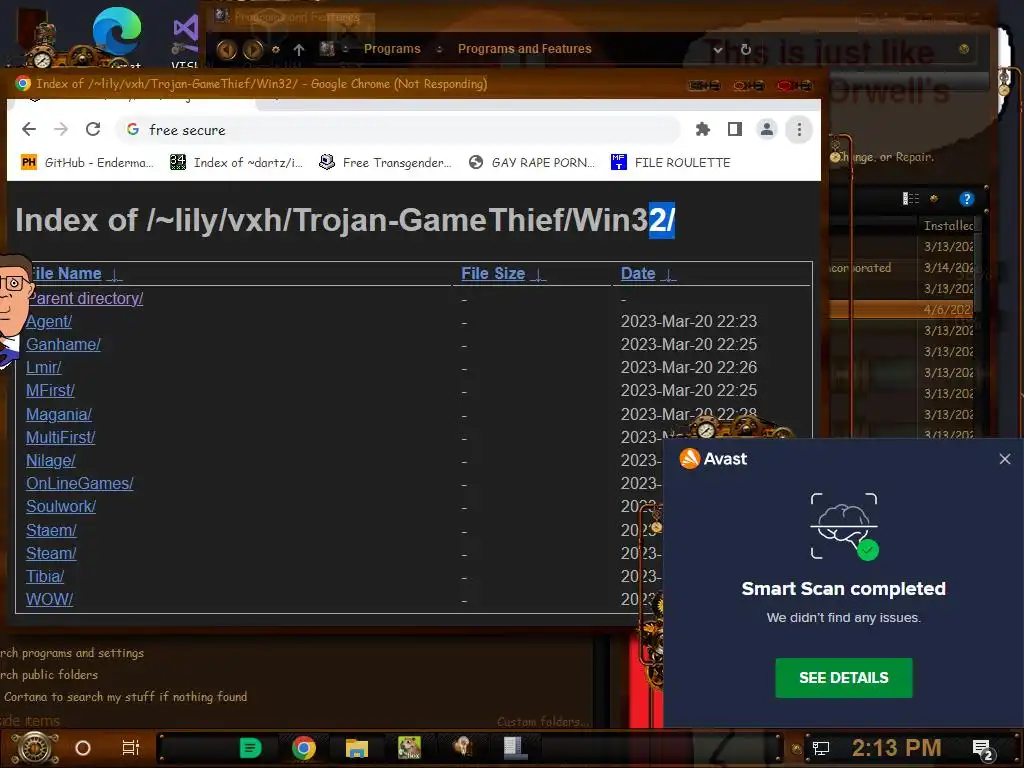Screen dimensions: 1024x768
Task: Open the Tibia/ folder link
Action: pyautogui.click(x=45, y=577)
